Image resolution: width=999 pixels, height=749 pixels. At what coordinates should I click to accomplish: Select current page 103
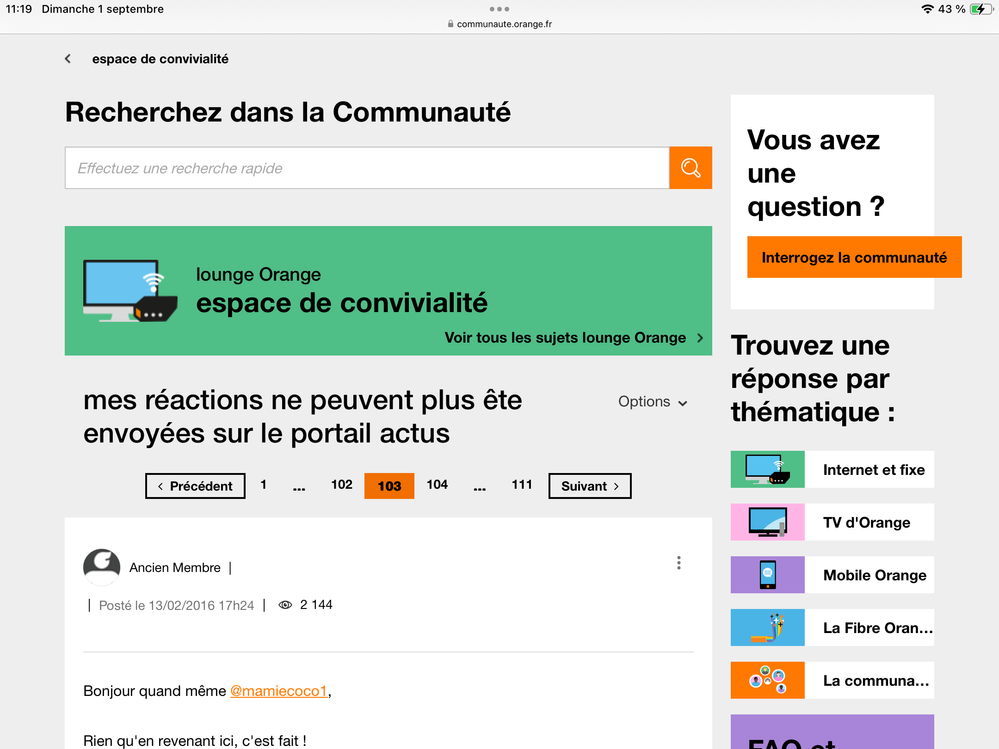pos(389,486)
